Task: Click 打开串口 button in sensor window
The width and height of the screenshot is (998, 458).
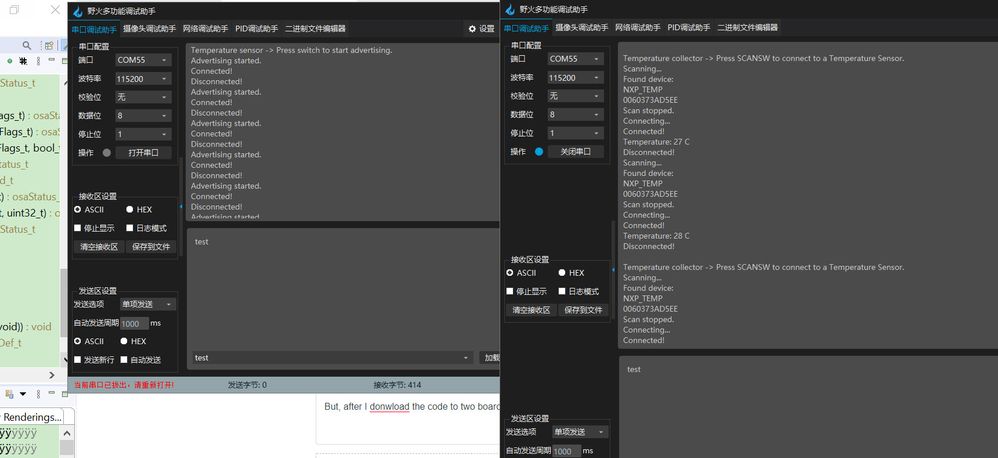Action: click(144, 153)
